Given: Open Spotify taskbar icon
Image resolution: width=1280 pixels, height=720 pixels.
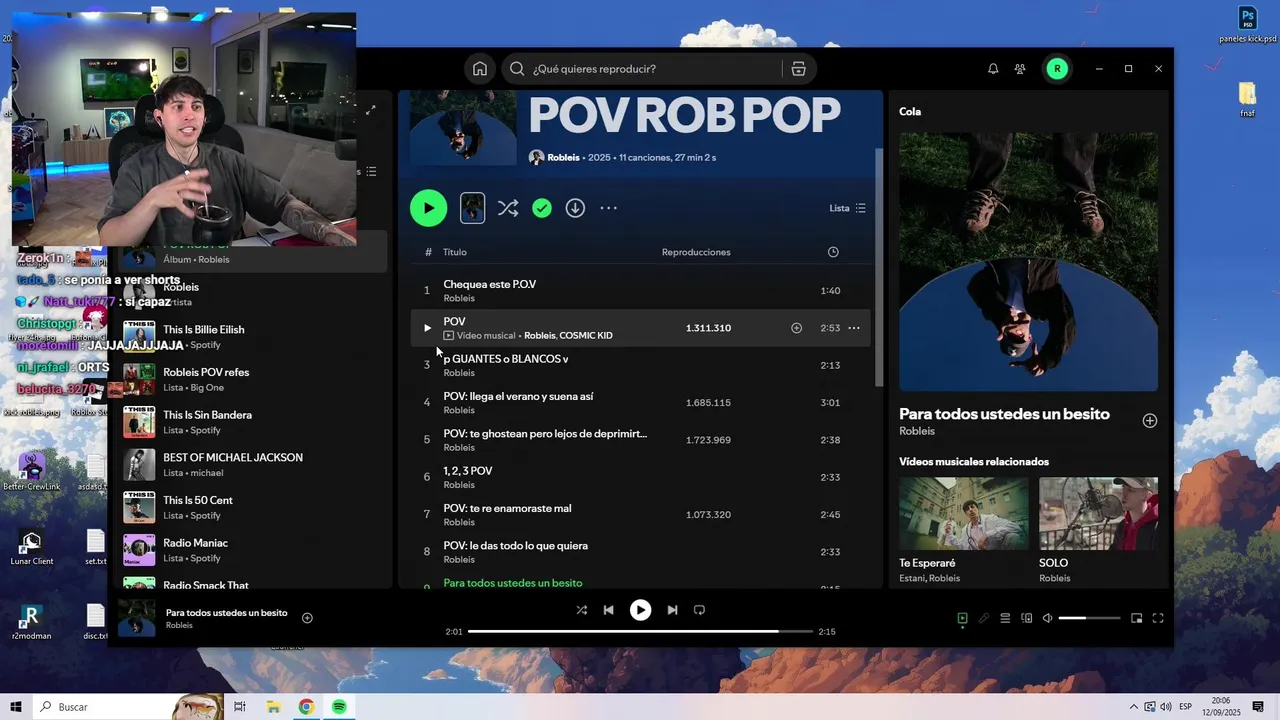Looking at the screenshot, I should (339, 706).
